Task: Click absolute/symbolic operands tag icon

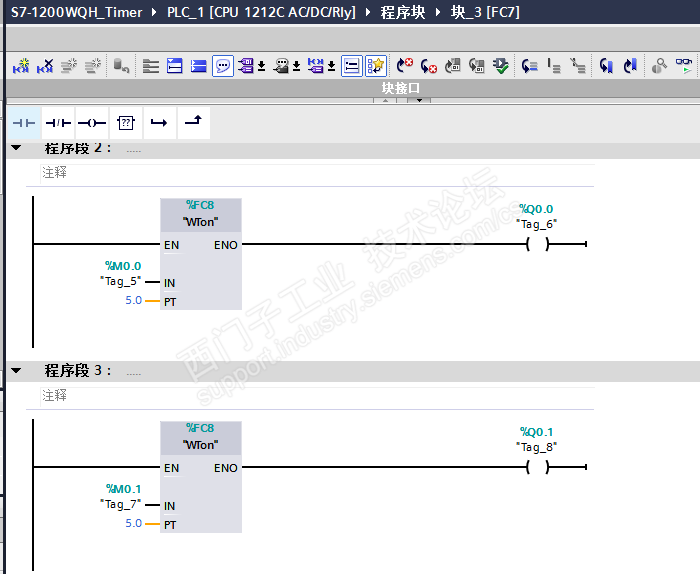Action: click(x=246, y=66)
